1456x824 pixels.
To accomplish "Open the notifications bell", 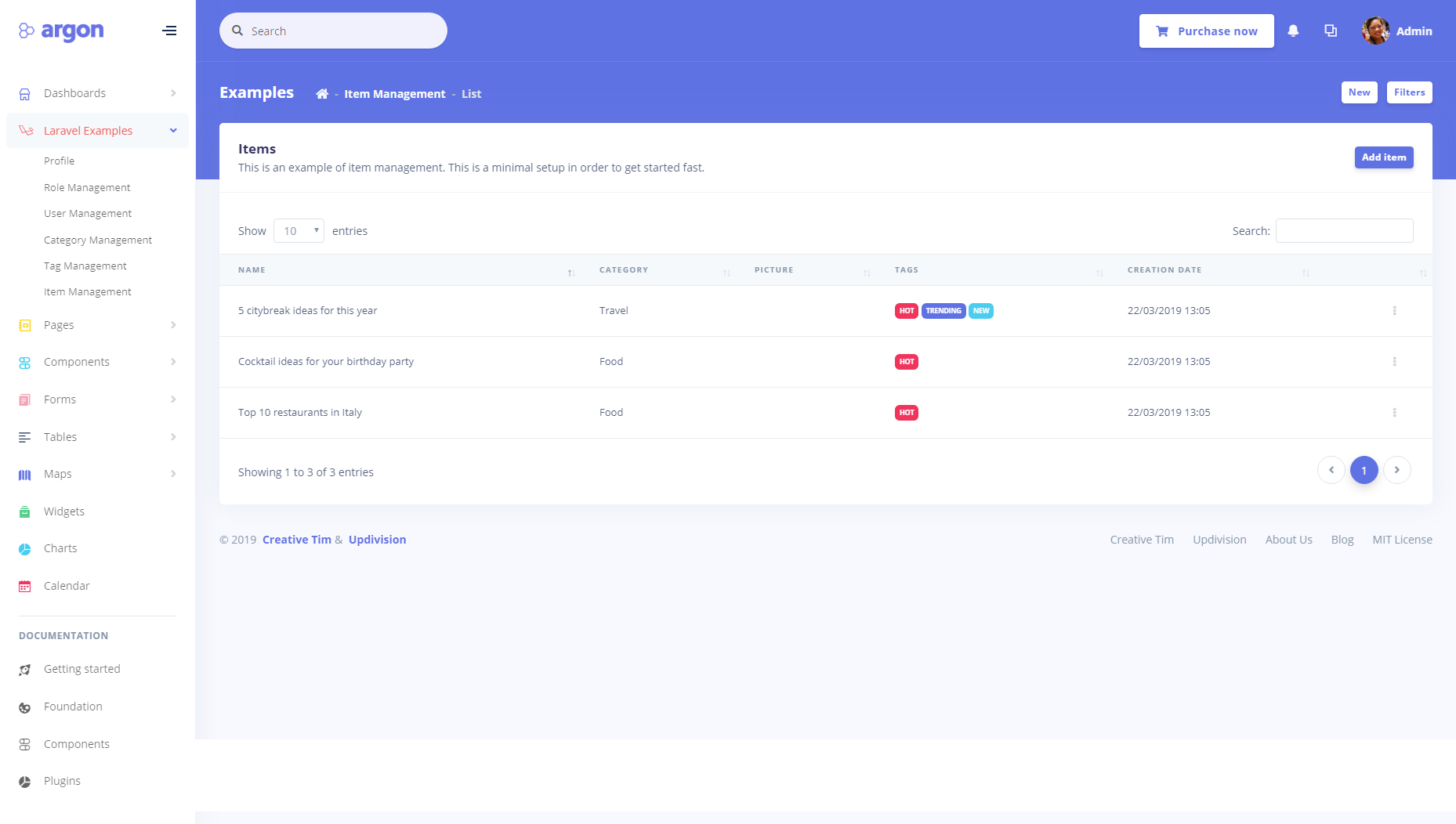I will point(1293,31).
